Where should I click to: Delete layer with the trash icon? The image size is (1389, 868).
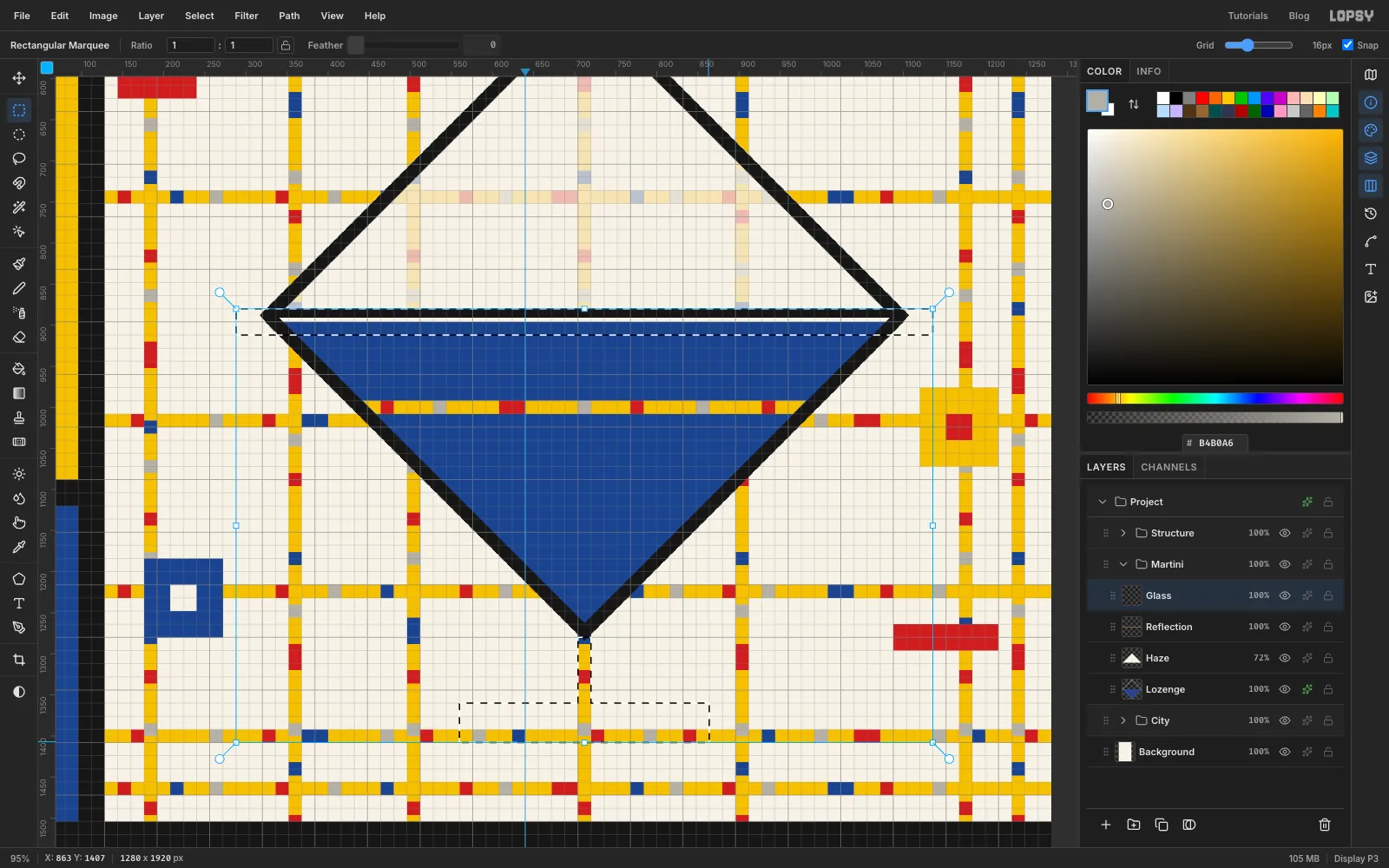click(x=1325, y=825)
